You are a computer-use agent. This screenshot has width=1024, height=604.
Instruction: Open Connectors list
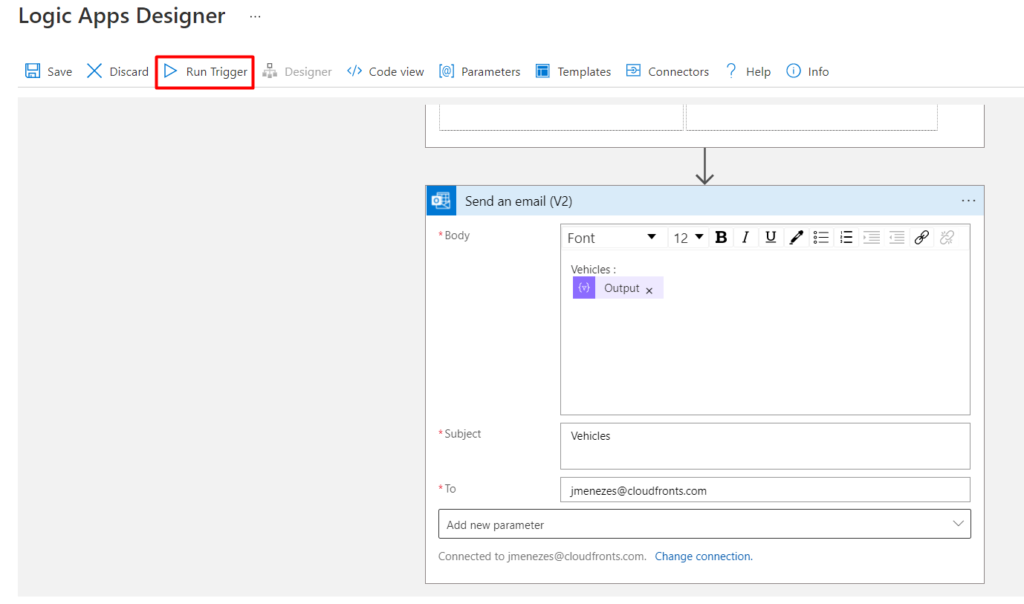pyautogui.click(x=667, y=71)
